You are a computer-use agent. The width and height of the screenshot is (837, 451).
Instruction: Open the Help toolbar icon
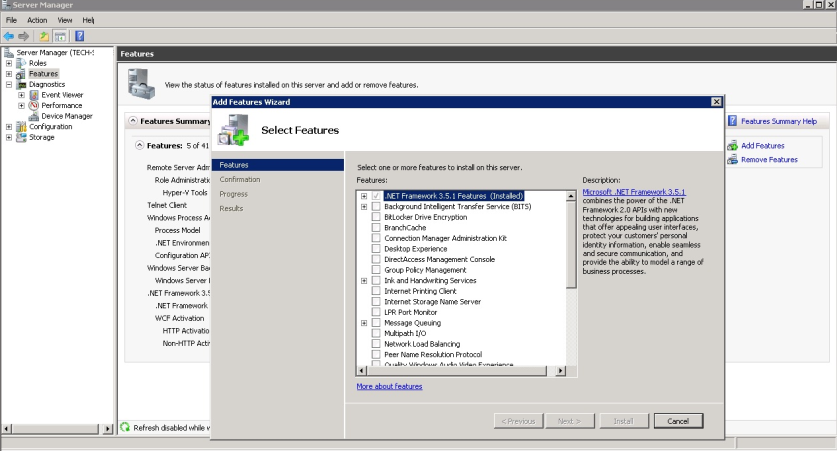pos(80,36)
